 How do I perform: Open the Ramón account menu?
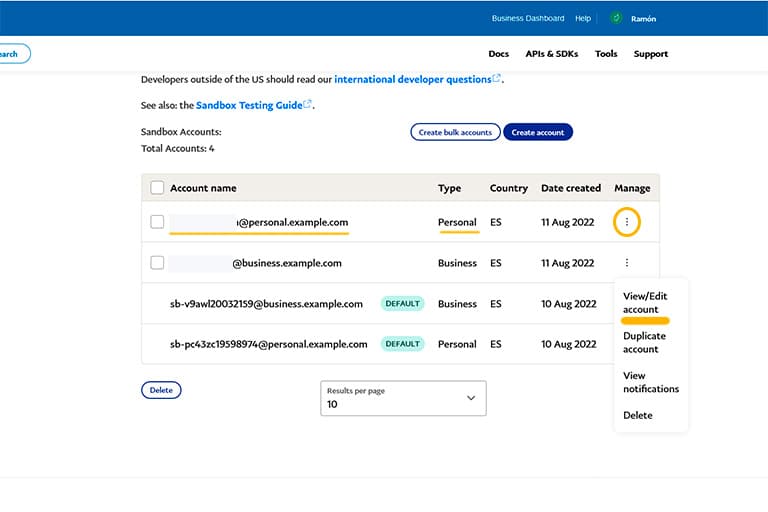[x=643, y=19]
